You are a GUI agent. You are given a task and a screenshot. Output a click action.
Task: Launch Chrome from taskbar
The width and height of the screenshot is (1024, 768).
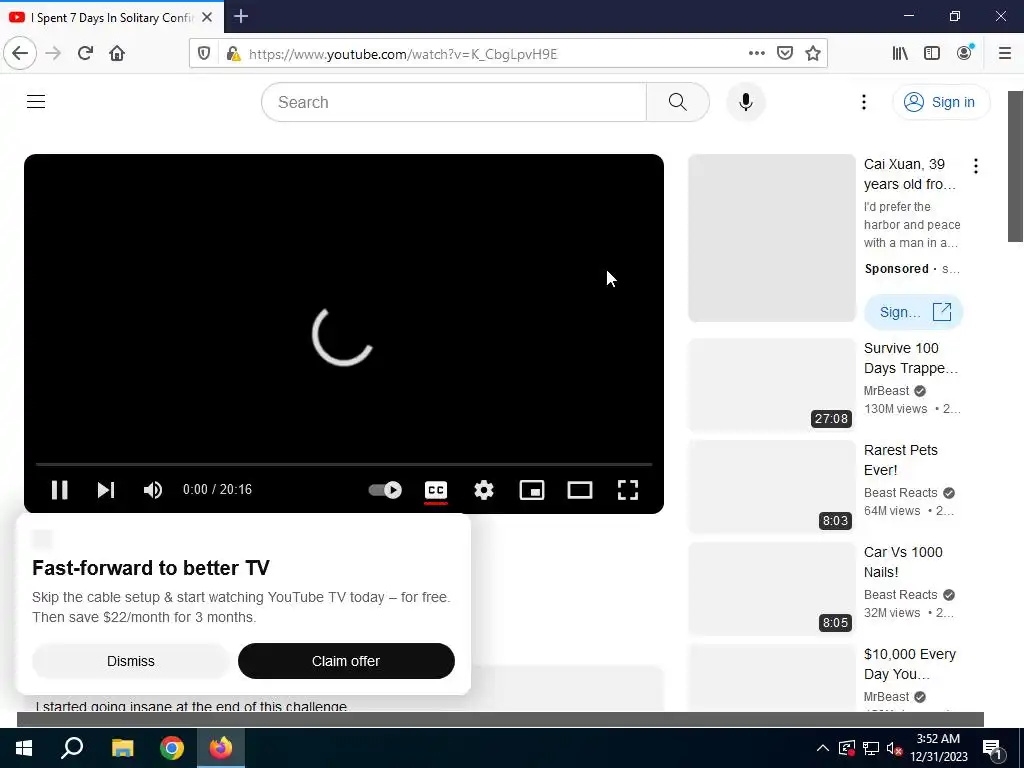click(172, 748)
